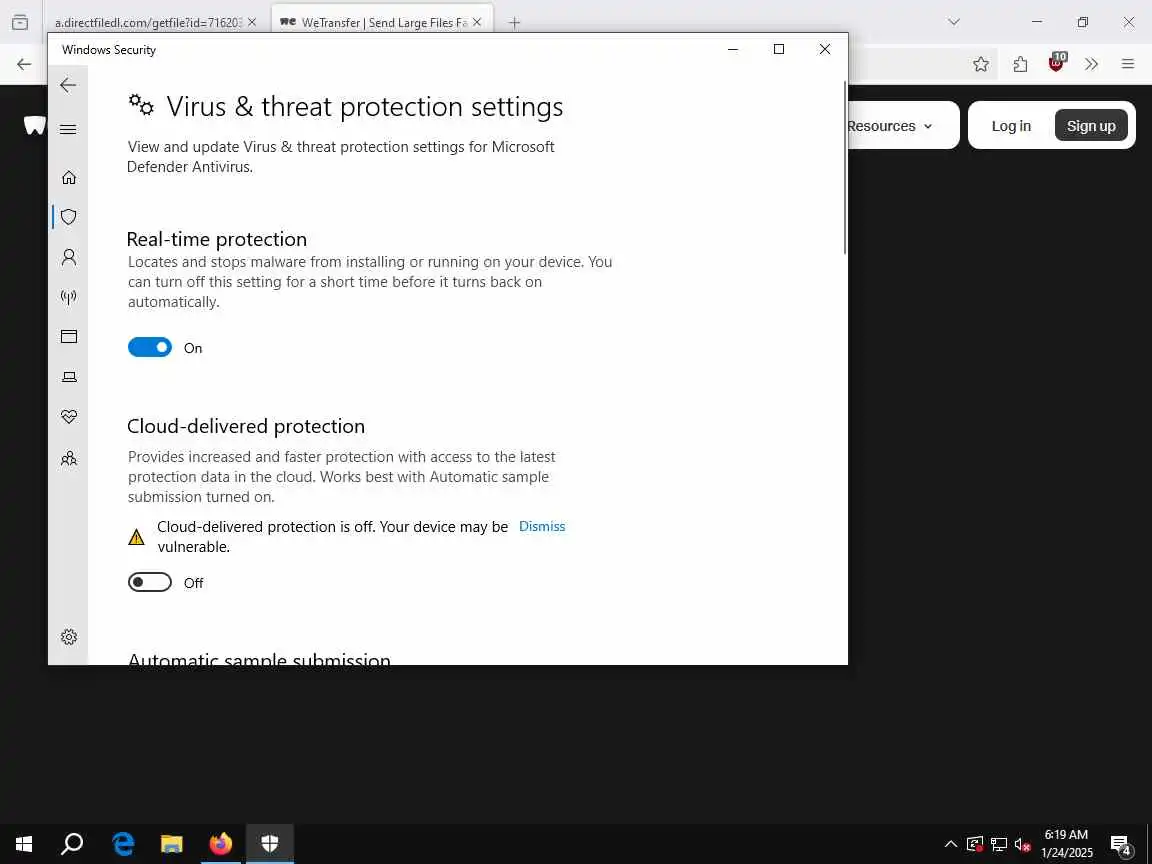Click the Windows Security vertical scrollbar
Screen dimensions: 1152x864
845,168
